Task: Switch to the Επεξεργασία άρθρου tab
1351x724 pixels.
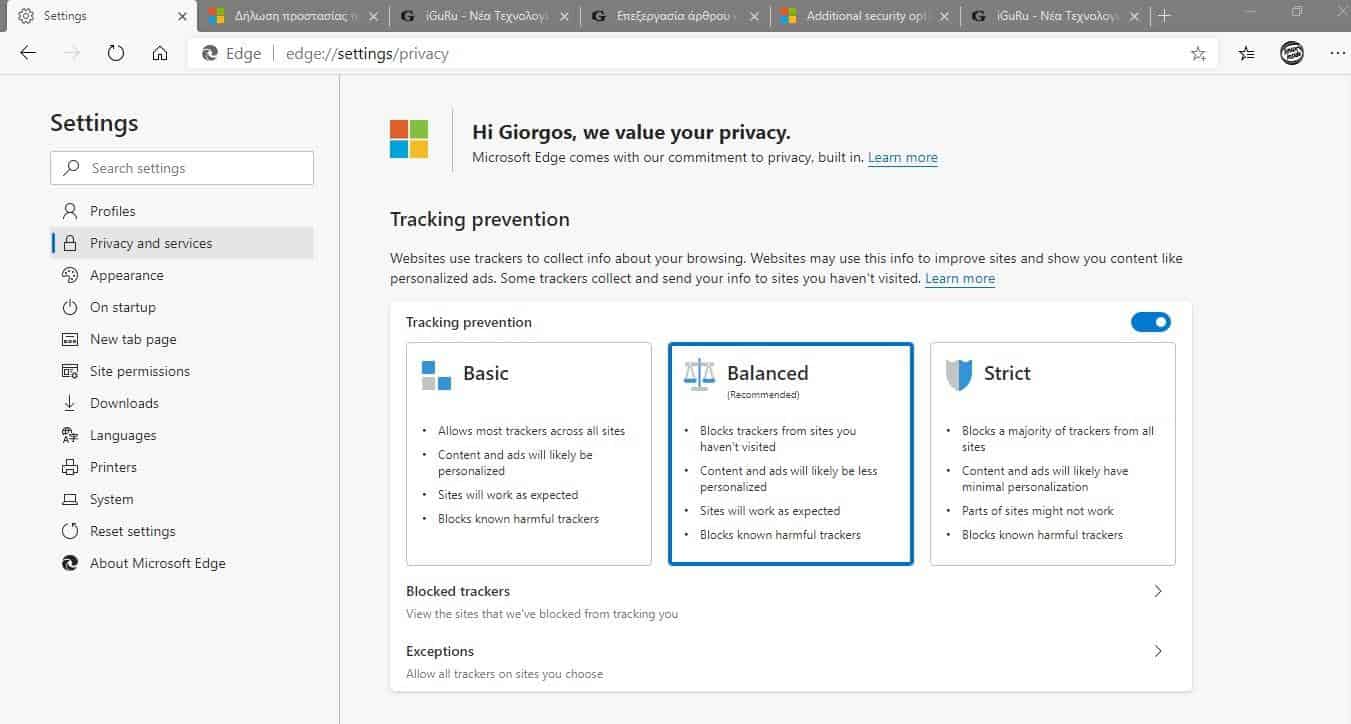Action: pyautogui.click(x=675, y=16)
